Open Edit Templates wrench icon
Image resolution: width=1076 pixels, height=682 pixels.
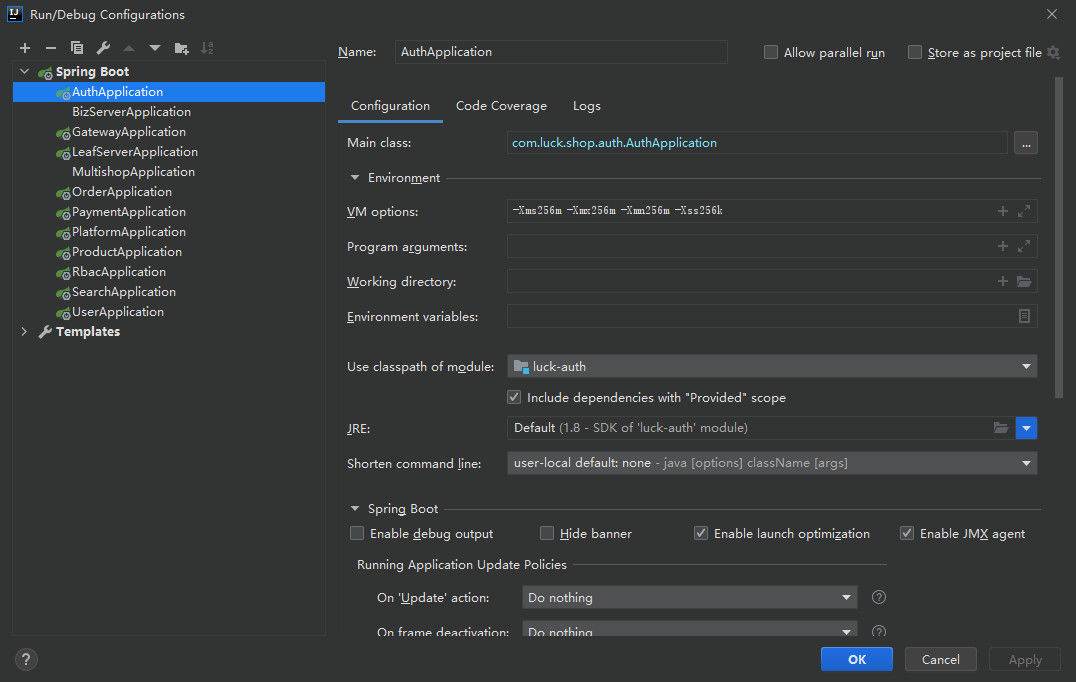[103, 48]
